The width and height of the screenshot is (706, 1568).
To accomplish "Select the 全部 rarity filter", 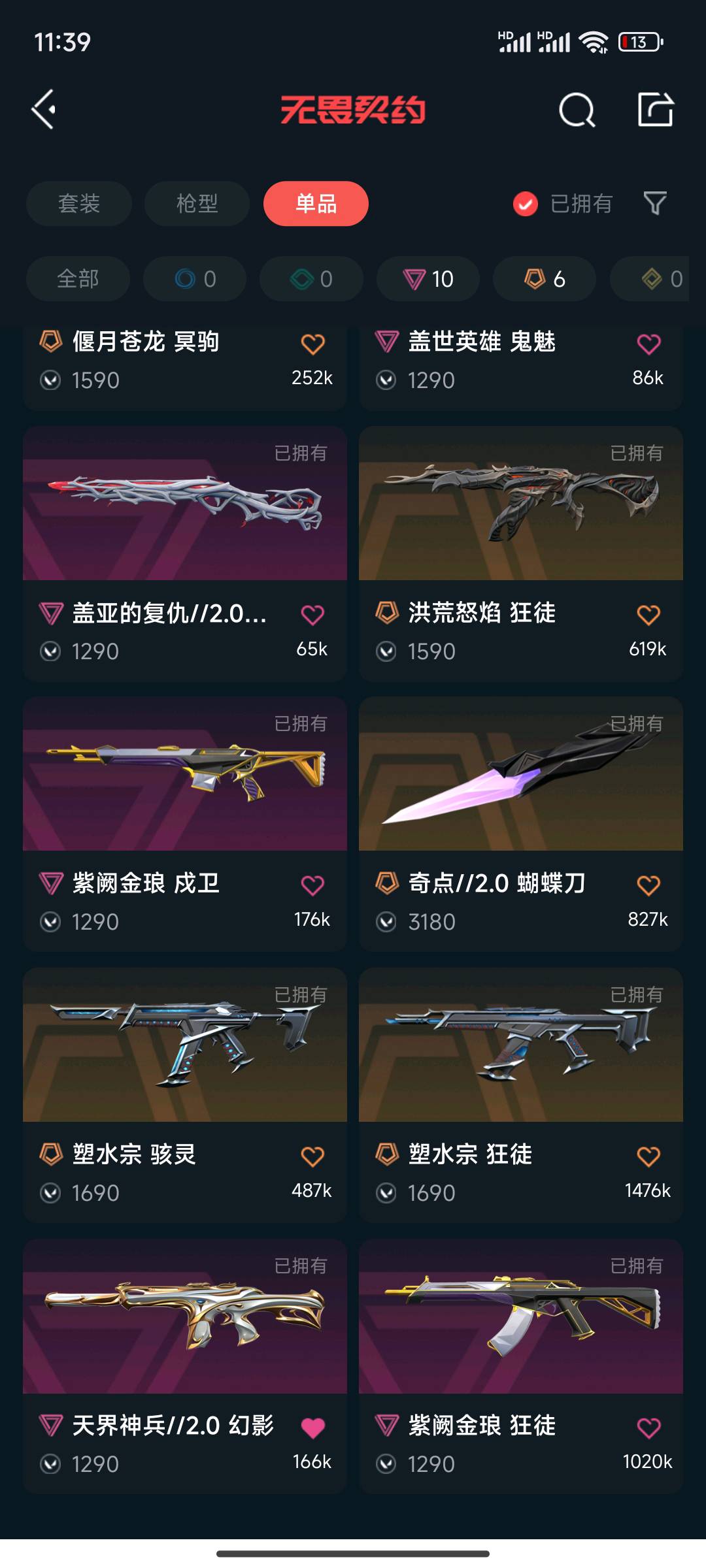I will point(78,279).
